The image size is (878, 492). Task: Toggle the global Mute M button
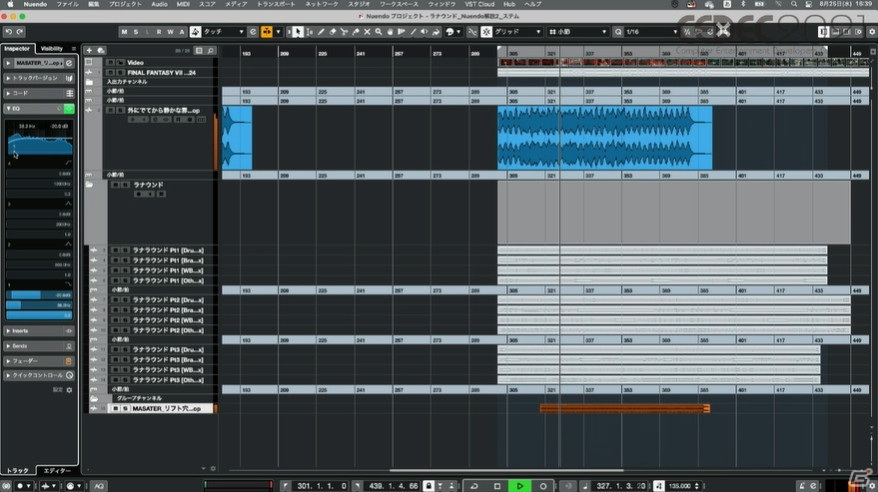point(124,32)
